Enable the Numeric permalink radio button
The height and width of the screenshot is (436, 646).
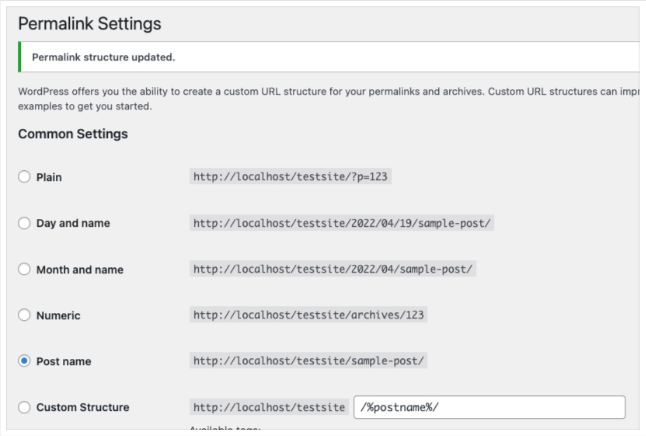pyautogui.click(x=24, y=315)
